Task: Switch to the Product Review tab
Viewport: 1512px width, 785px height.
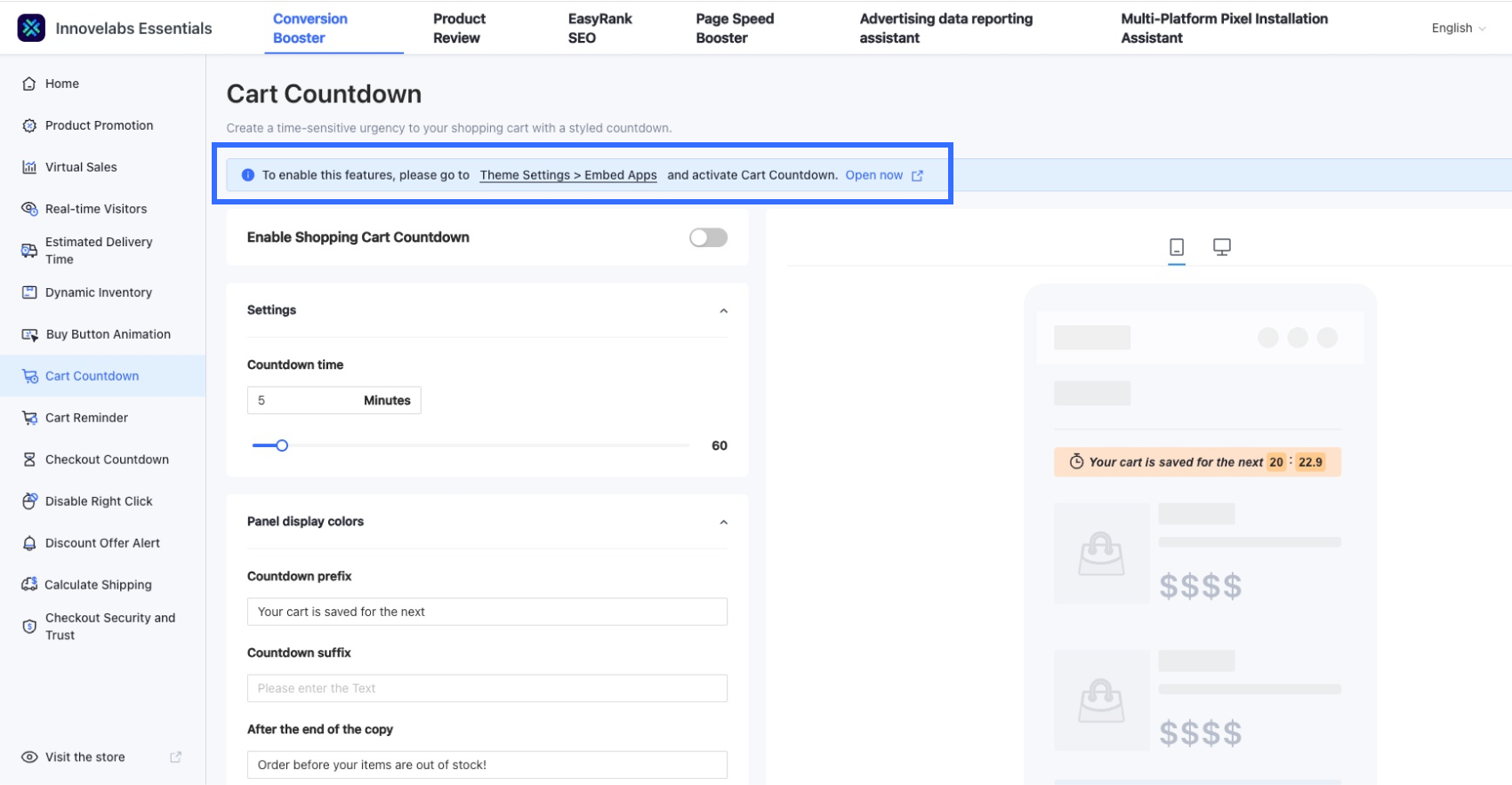Action: point(459,28)
